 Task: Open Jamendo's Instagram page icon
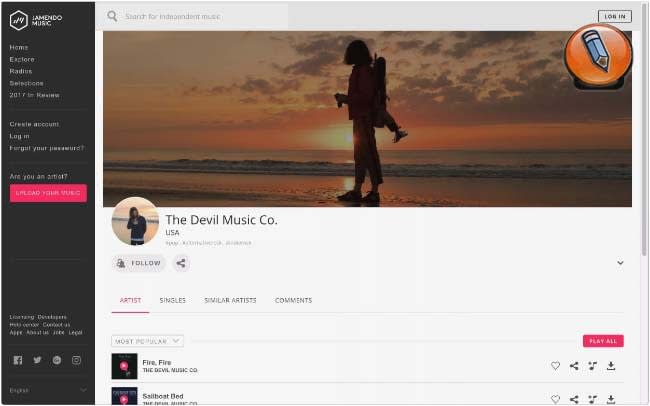point(76,360)
